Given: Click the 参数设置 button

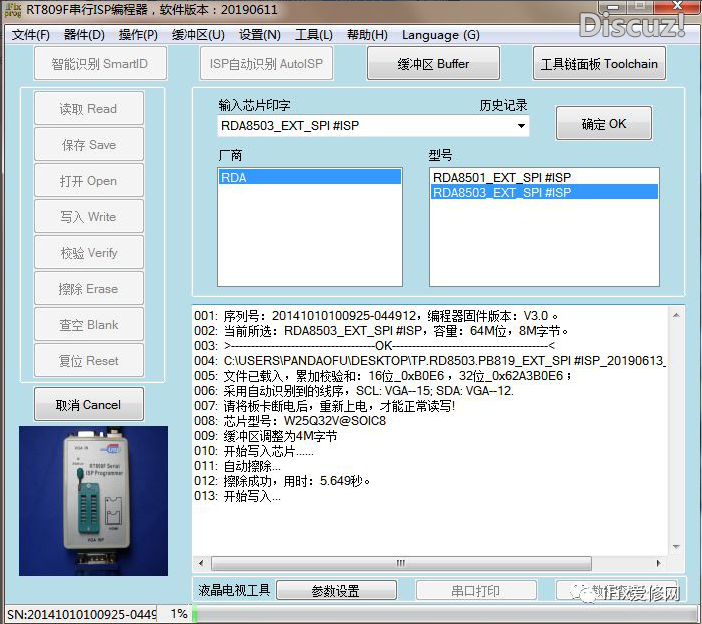Looking at the screenshot, I should tap(336, 590).
